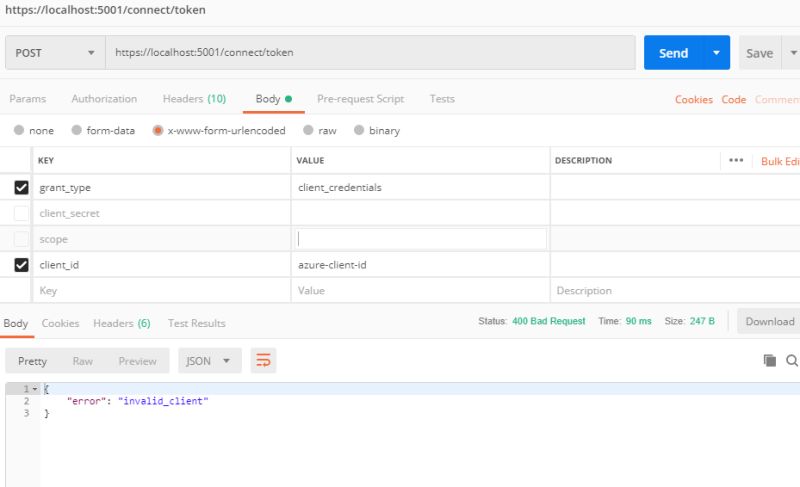Open the request Headers (10) tab
The height and width of the screenshot is (487, 800).
pyautogui.click(x=194, y=99)
